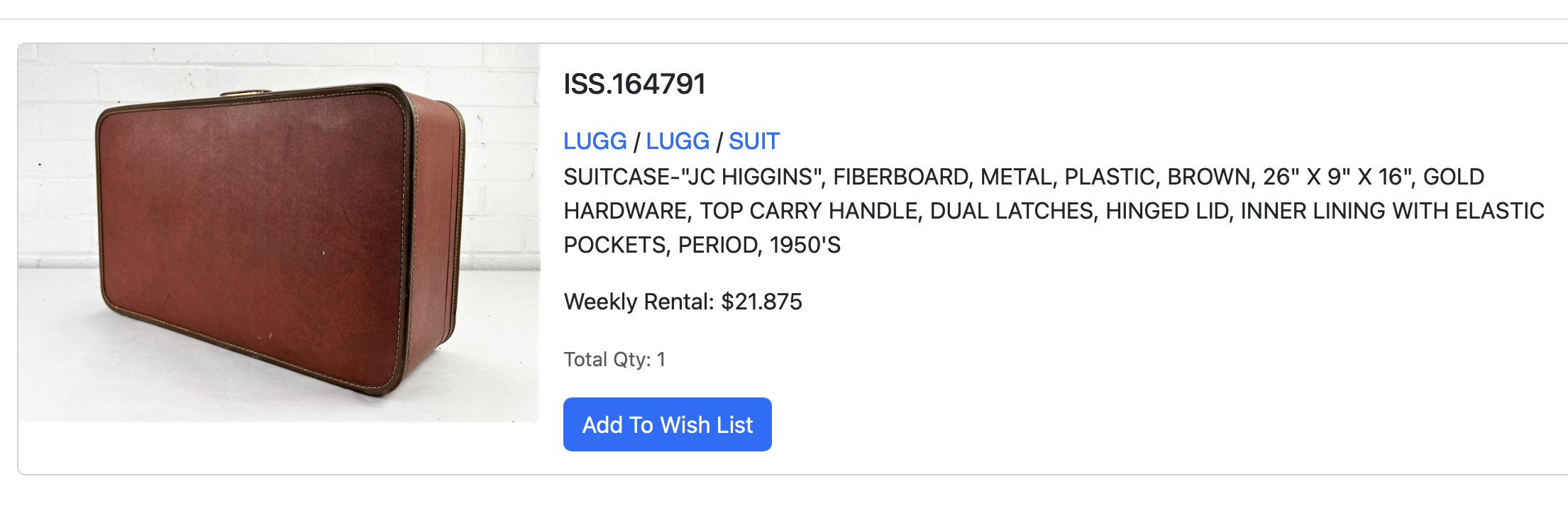
Task: Click the 1950'S period text
Action: 805,245
